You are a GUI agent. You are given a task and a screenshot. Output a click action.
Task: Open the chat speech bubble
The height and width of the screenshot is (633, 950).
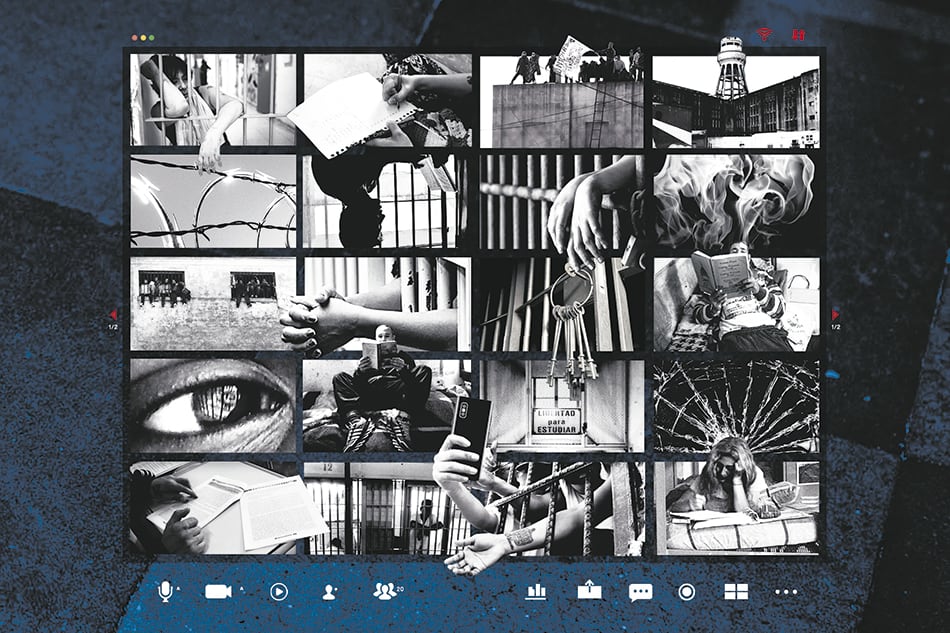click(640, 591)
